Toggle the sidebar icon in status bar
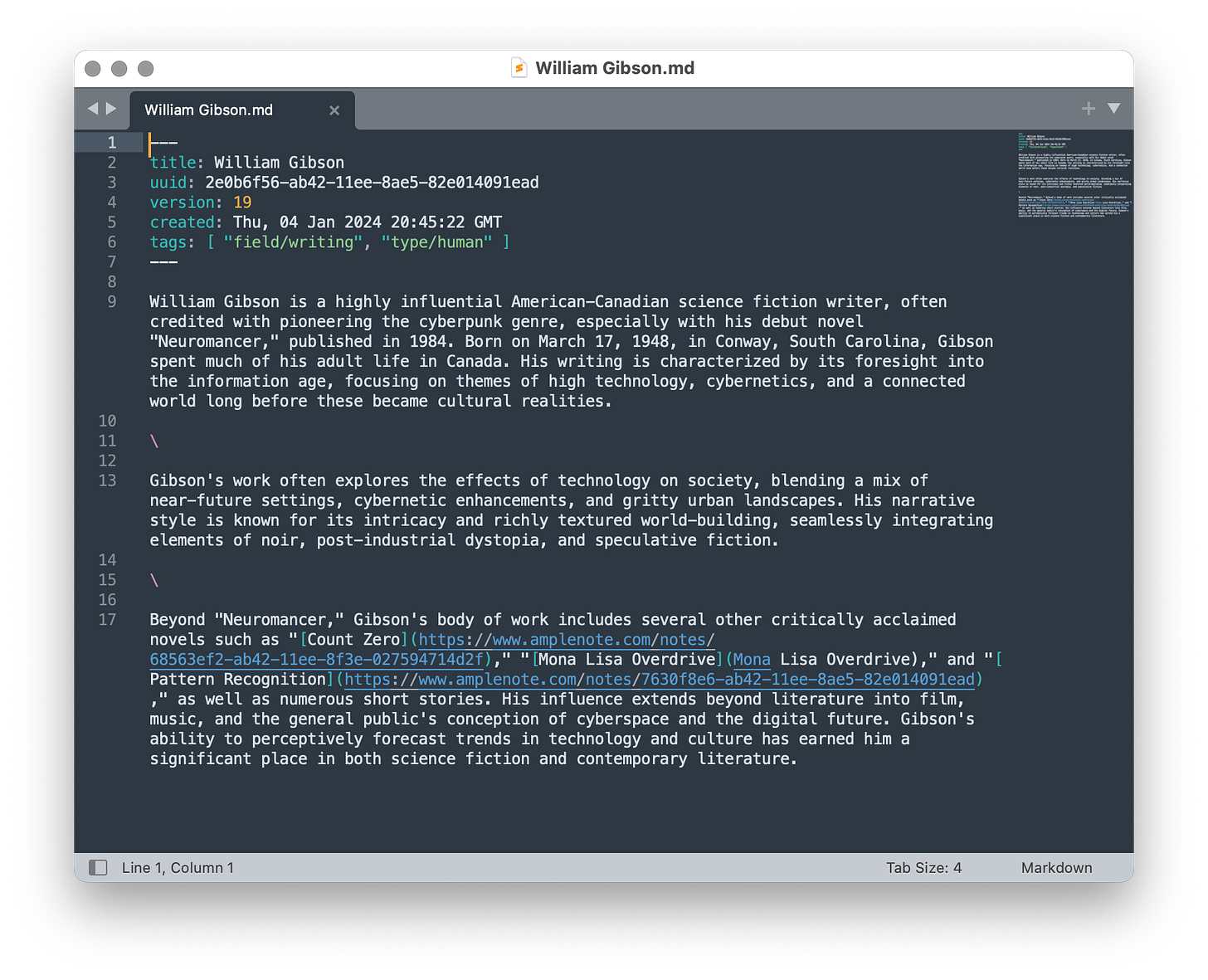 coord(98,867)
